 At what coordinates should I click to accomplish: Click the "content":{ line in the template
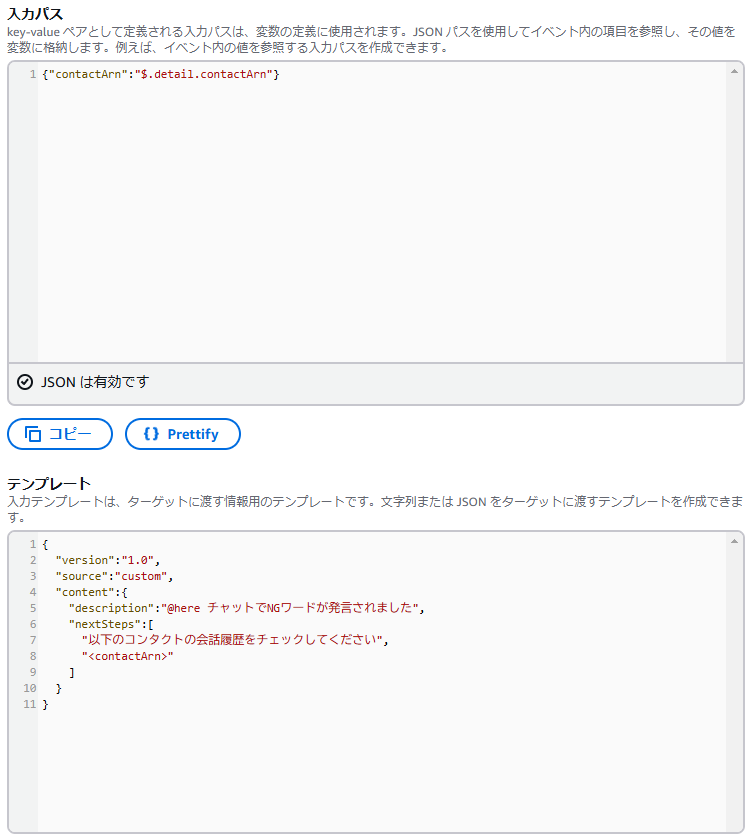click(x=91, y=592)
